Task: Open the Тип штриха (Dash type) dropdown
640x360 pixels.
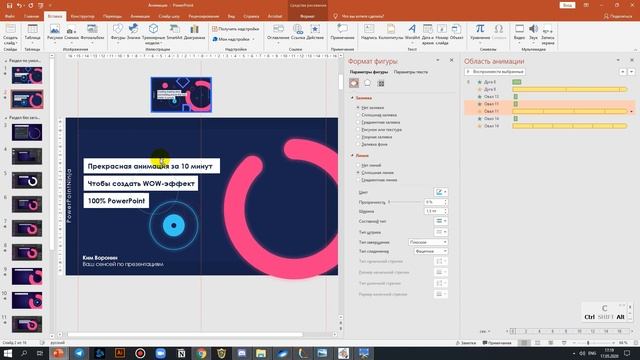Action: point(440,232)
